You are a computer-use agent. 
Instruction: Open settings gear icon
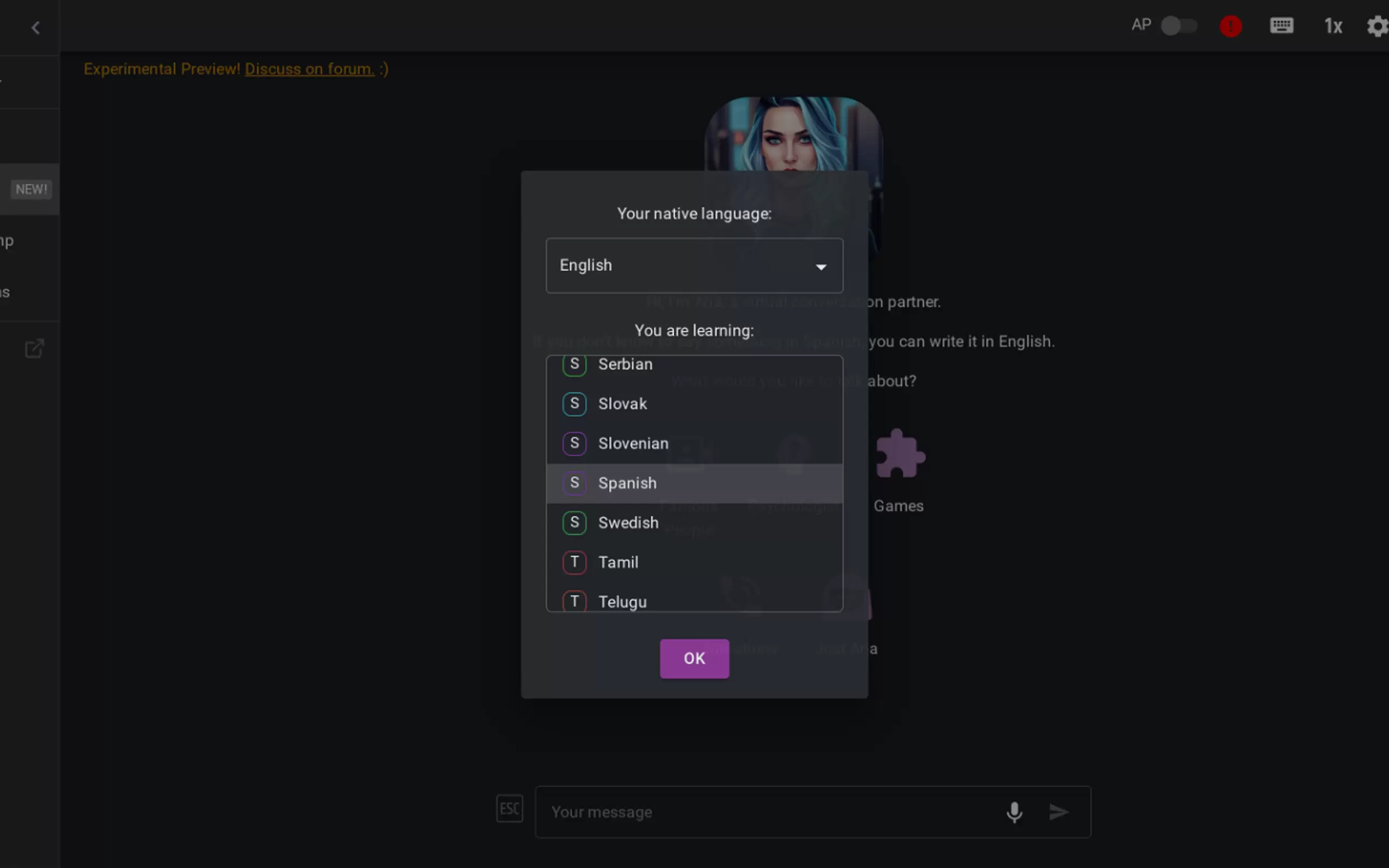pos(1377,26)
